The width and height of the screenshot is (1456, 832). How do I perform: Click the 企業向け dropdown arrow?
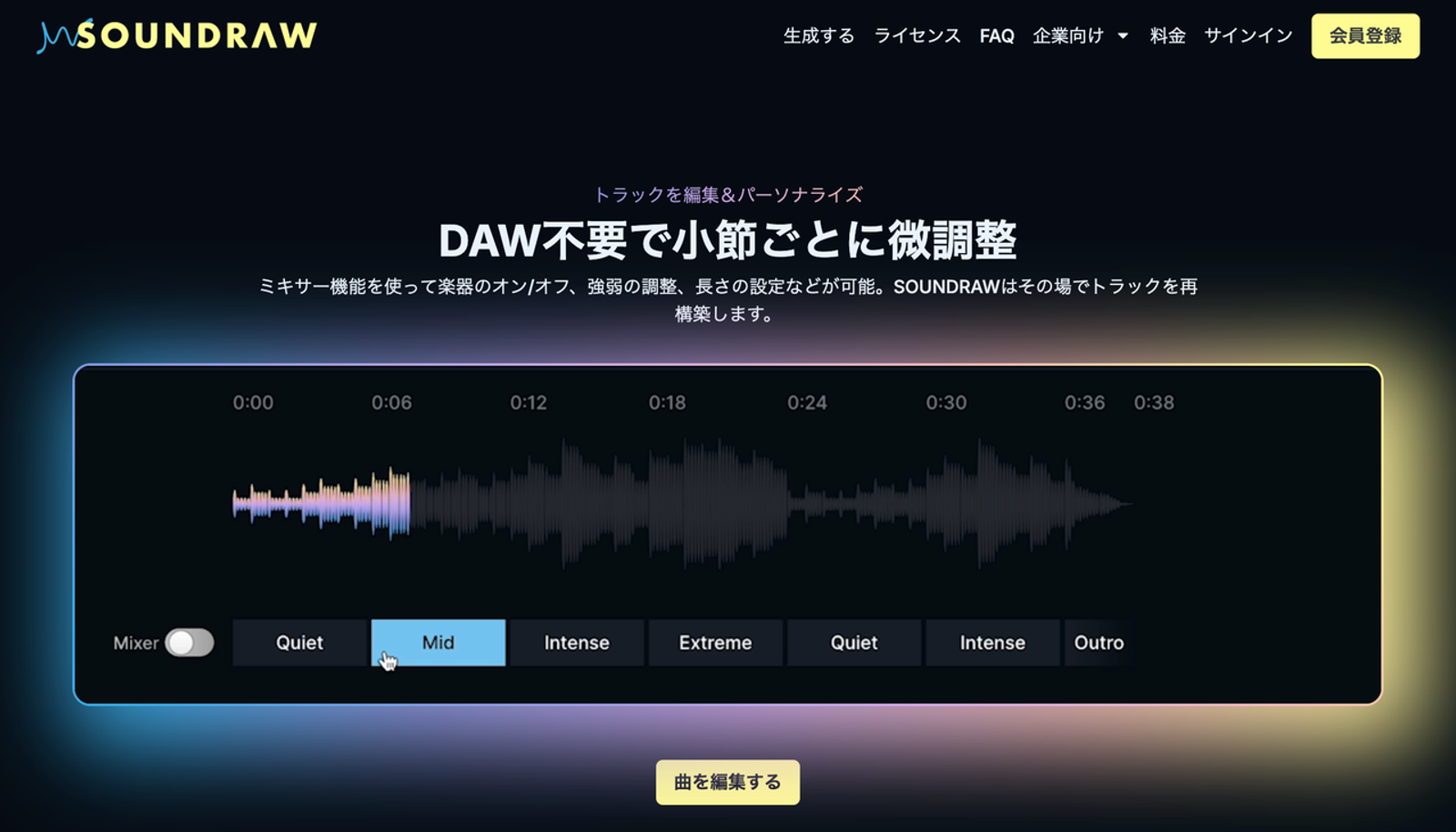1123,36
